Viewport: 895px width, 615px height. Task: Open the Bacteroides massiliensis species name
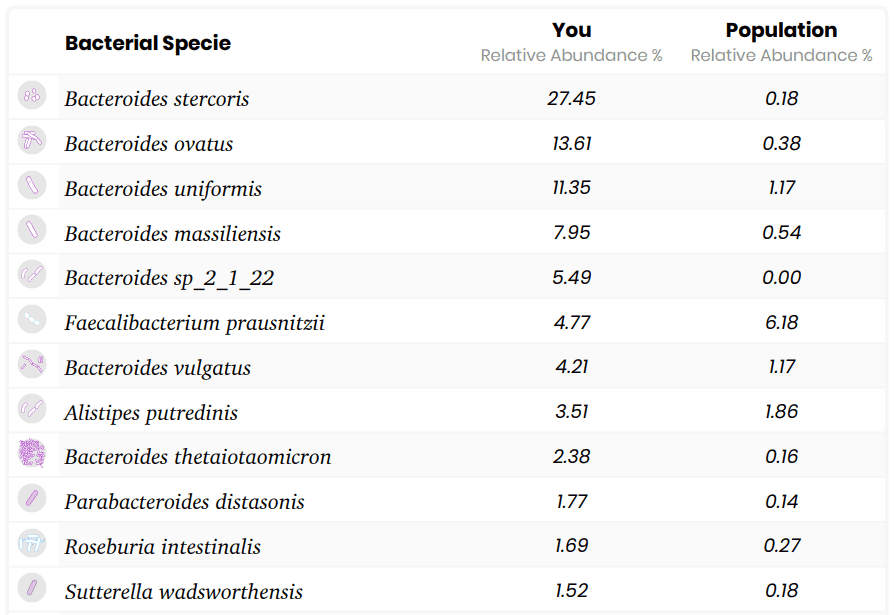(x=172, y=234)
